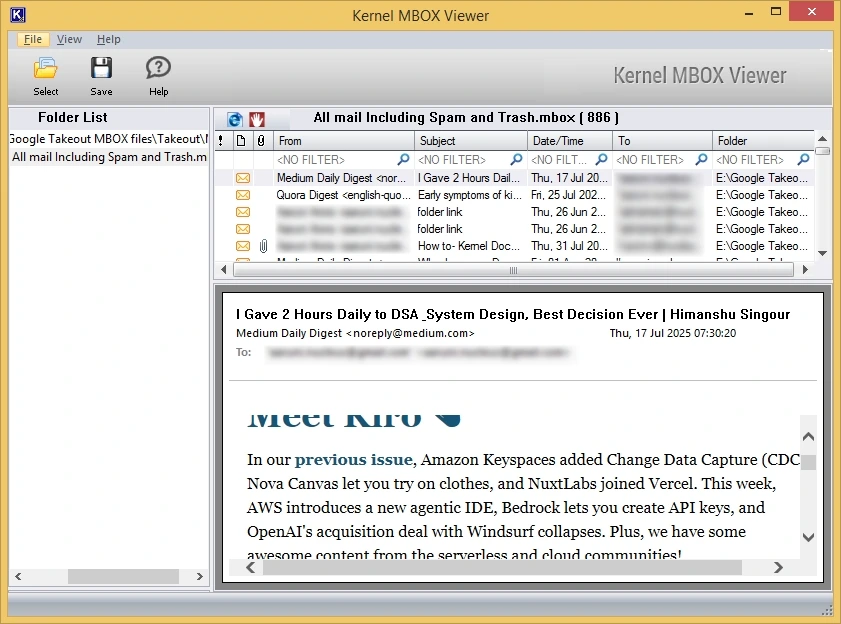Click the mail list horizontal scrollbar thumb
Image resolution: width=841 pixels, height=624 pixels.
513,270
